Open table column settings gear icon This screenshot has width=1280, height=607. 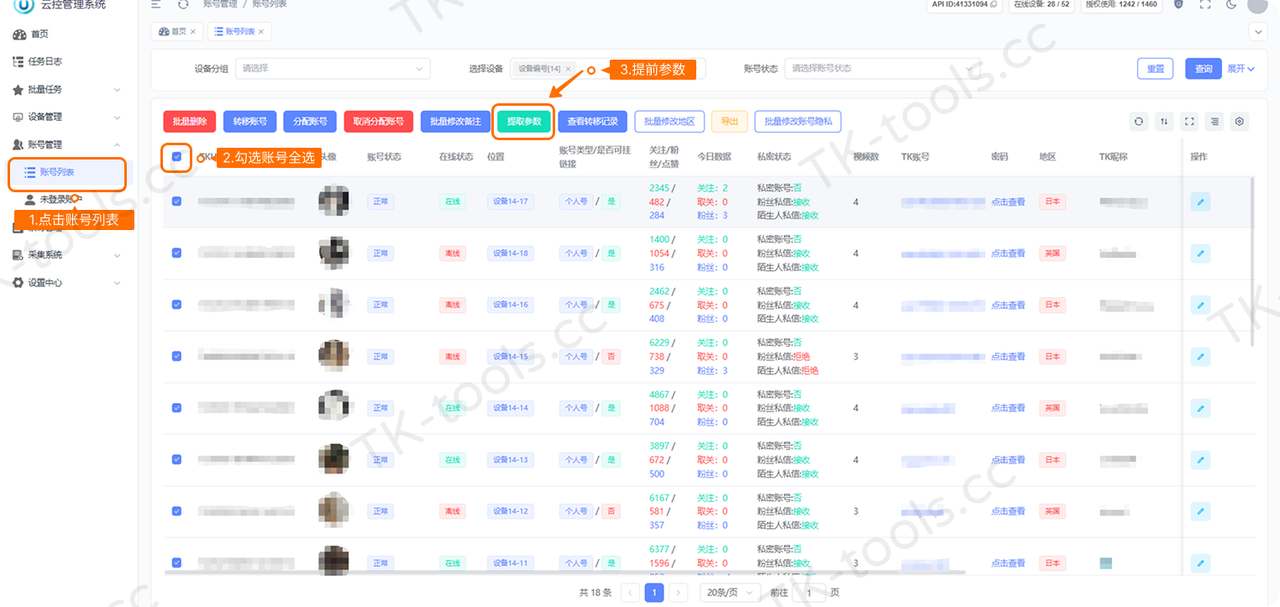point(1240,122)
